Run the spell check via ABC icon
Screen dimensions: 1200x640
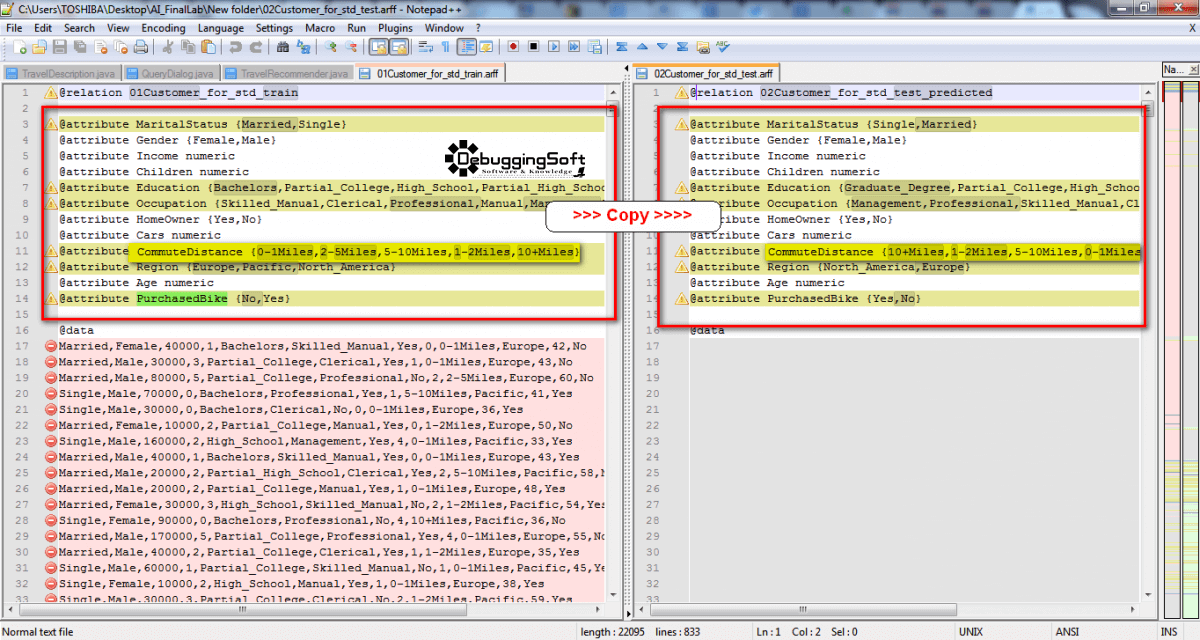point(722,46)
